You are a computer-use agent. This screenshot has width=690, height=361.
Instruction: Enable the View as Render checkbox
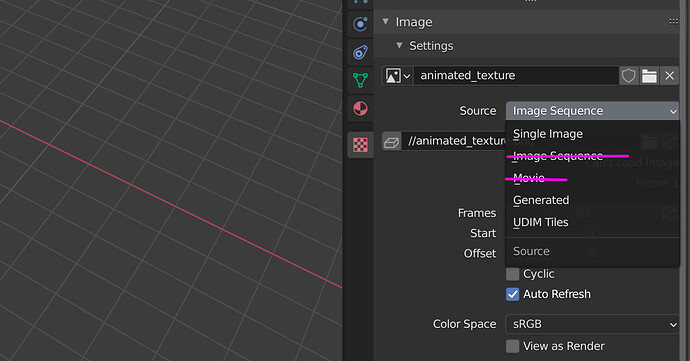click(512, 346)
